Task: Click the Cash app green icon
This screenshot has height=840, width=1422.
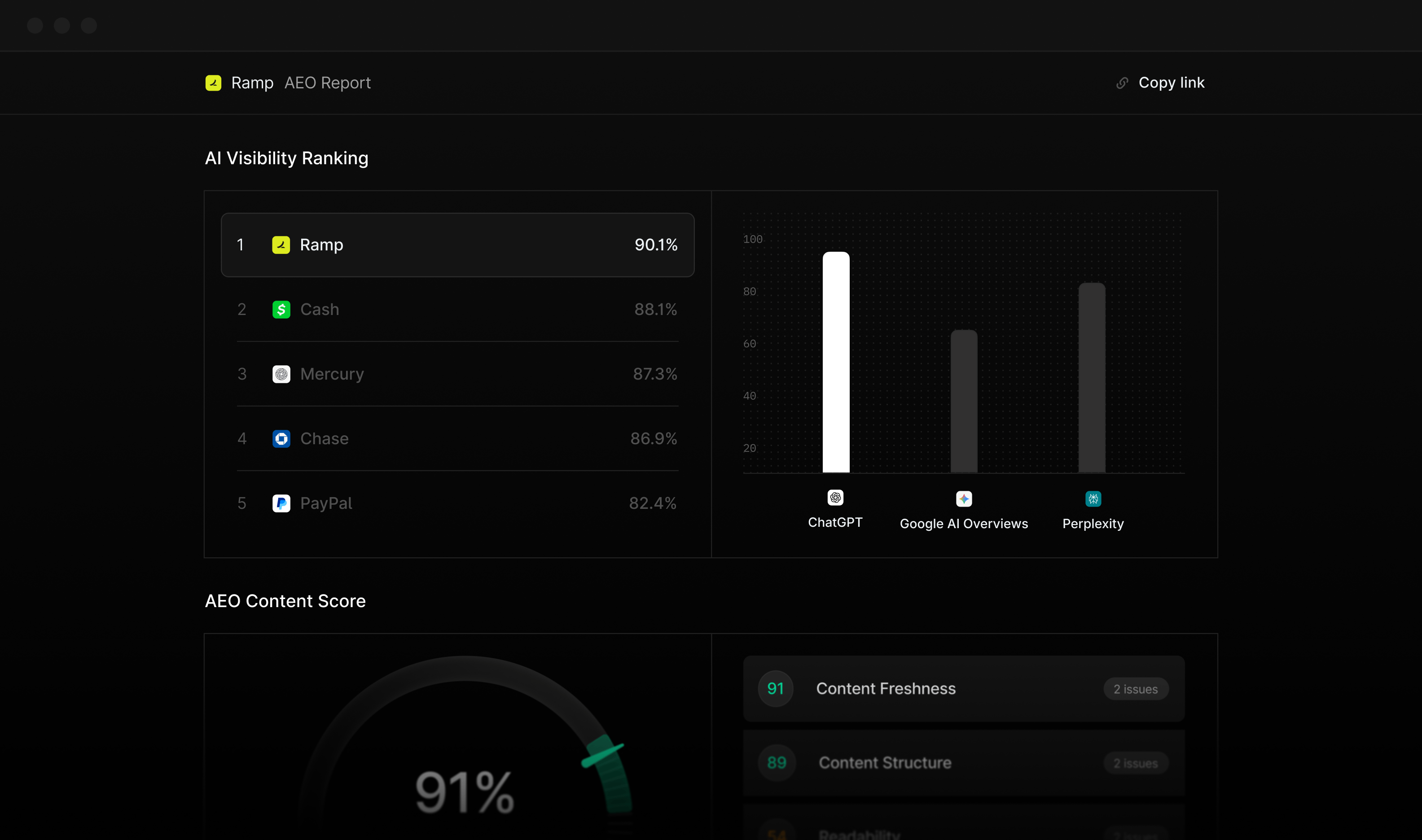Action: pyautogui.click(x=281, y=310)
